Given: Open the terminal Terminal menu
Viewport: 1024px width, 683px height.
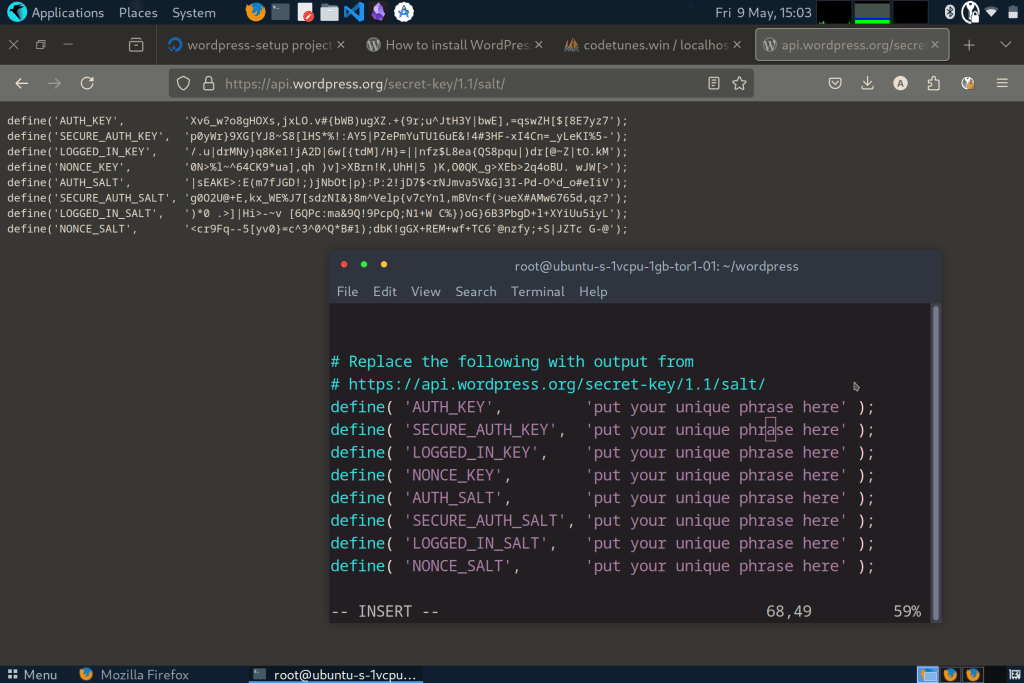Looking at the screenshot, I should click(537, 291).
